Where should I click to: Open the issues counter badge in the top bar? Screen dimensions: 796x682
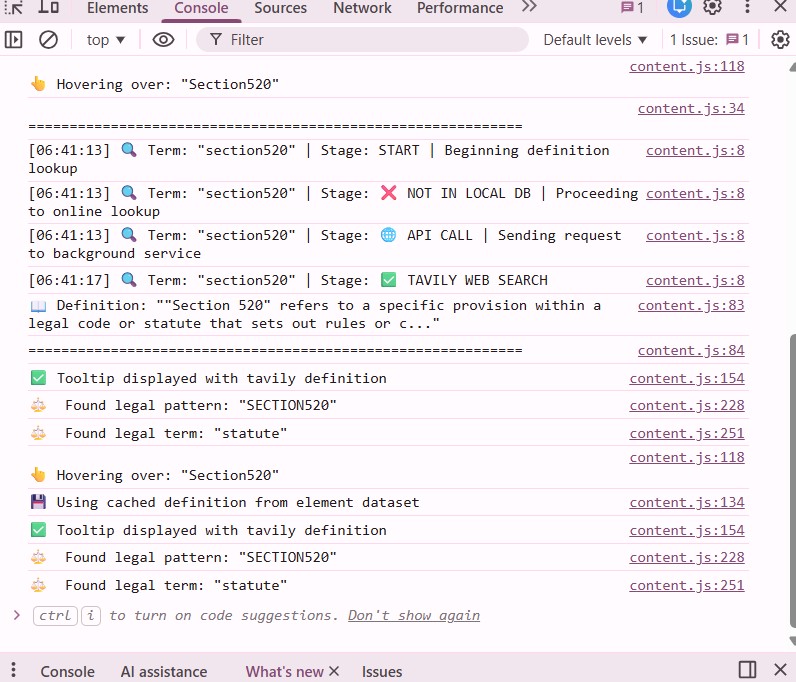[632, 8]
